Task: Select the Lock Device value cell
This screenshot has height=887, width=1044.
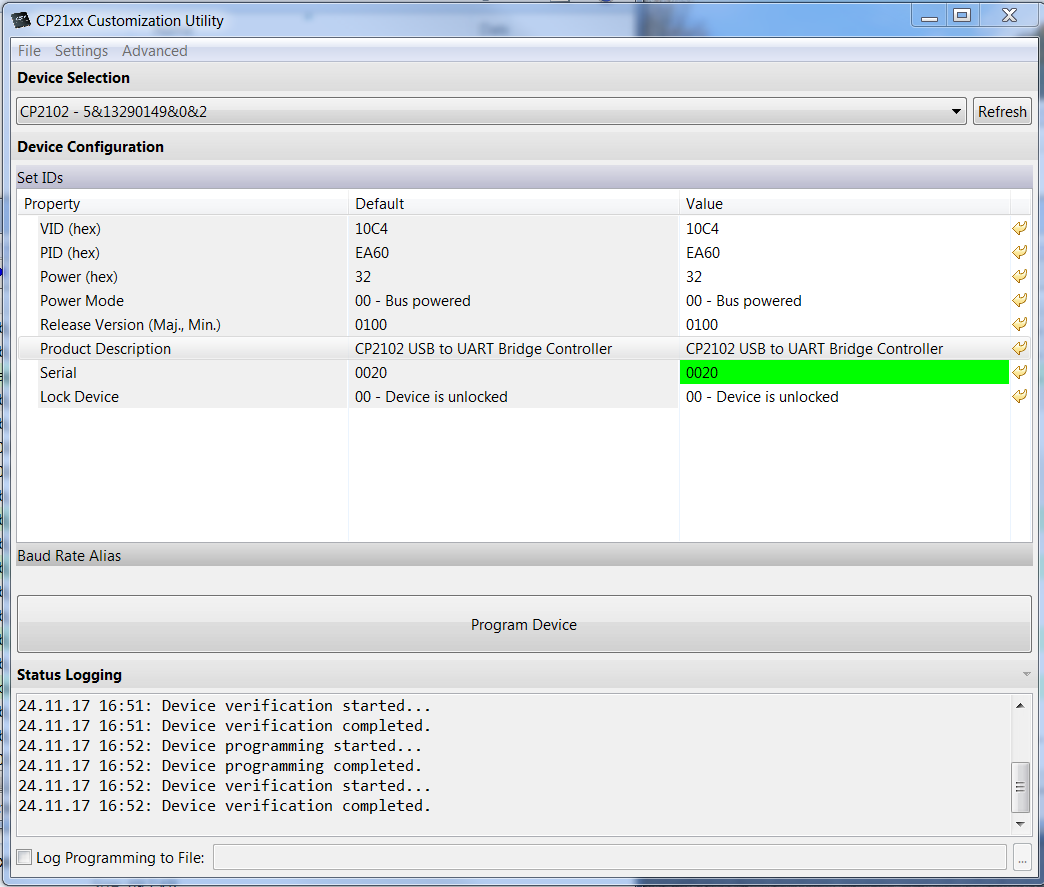Action: [844, 396]
